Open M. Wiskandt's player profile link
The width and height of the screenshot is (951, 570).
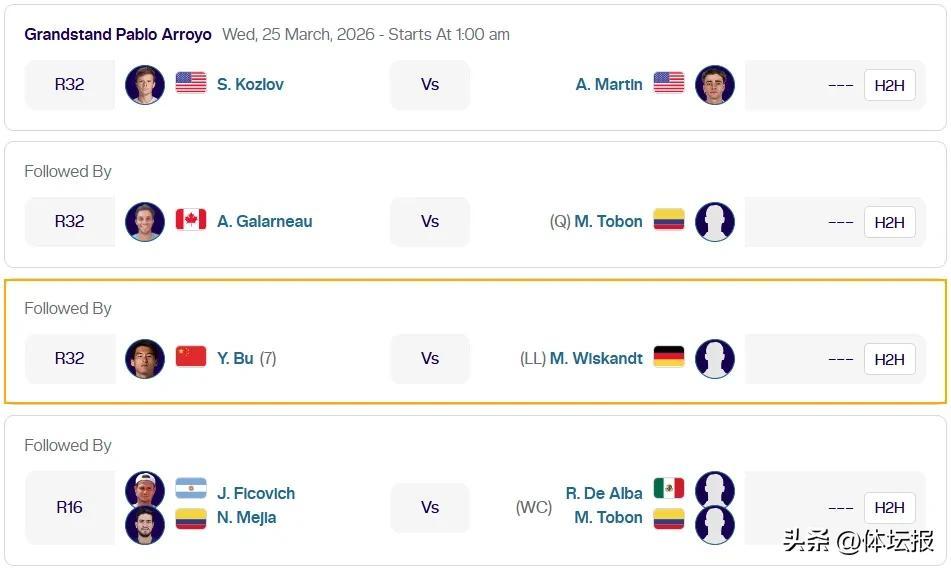pos(596,359)
